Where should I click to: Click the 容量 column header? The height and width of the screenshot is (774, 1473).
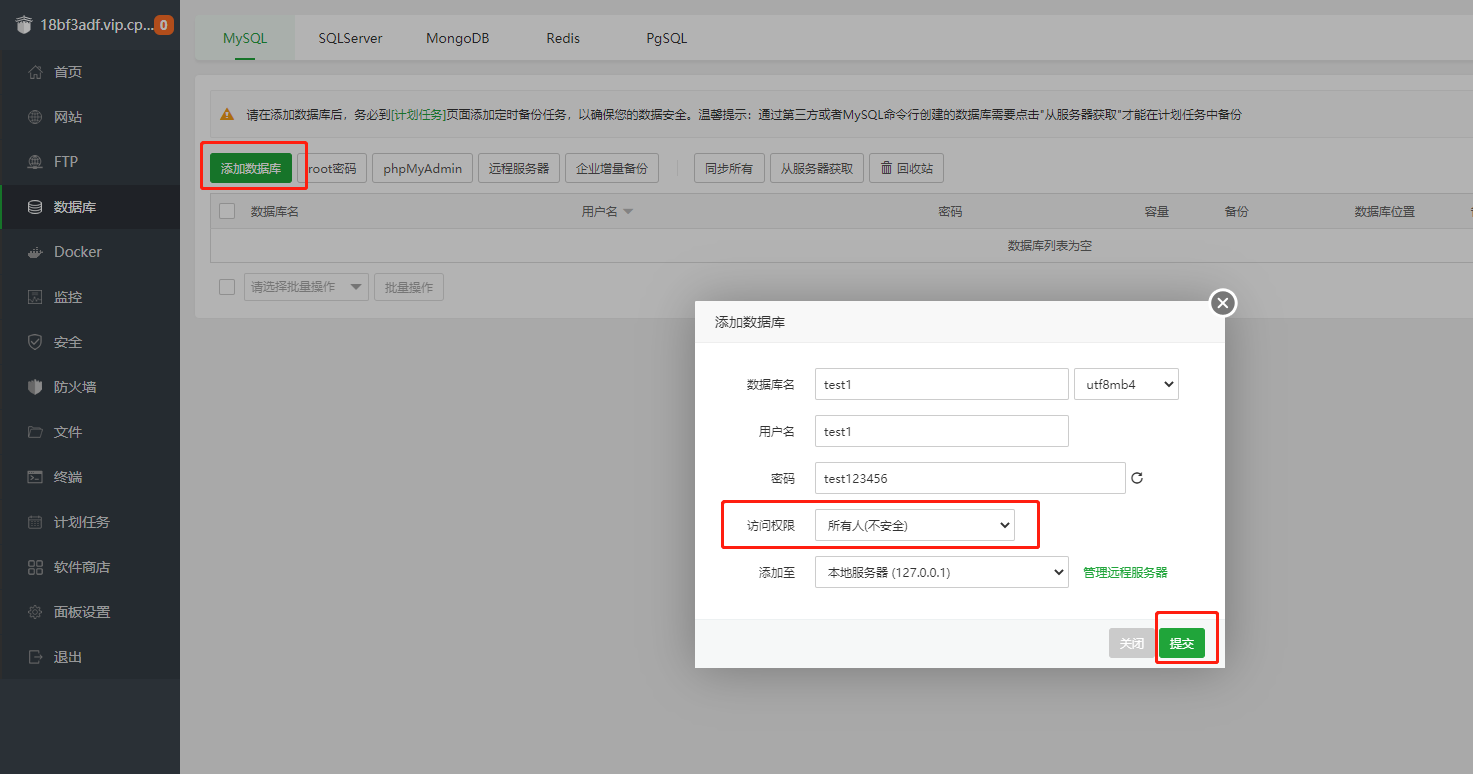[x=1157, y=212]
